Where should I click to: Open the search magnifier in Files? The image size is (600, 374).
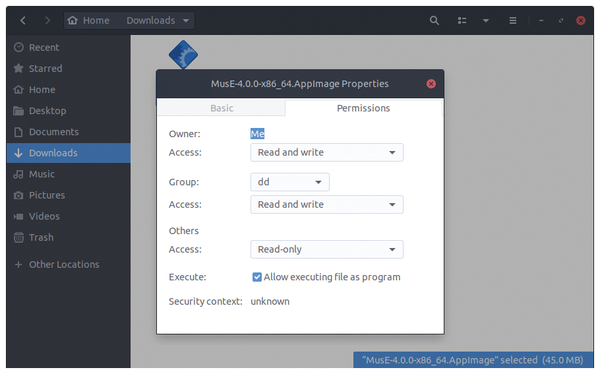[434, 20]
